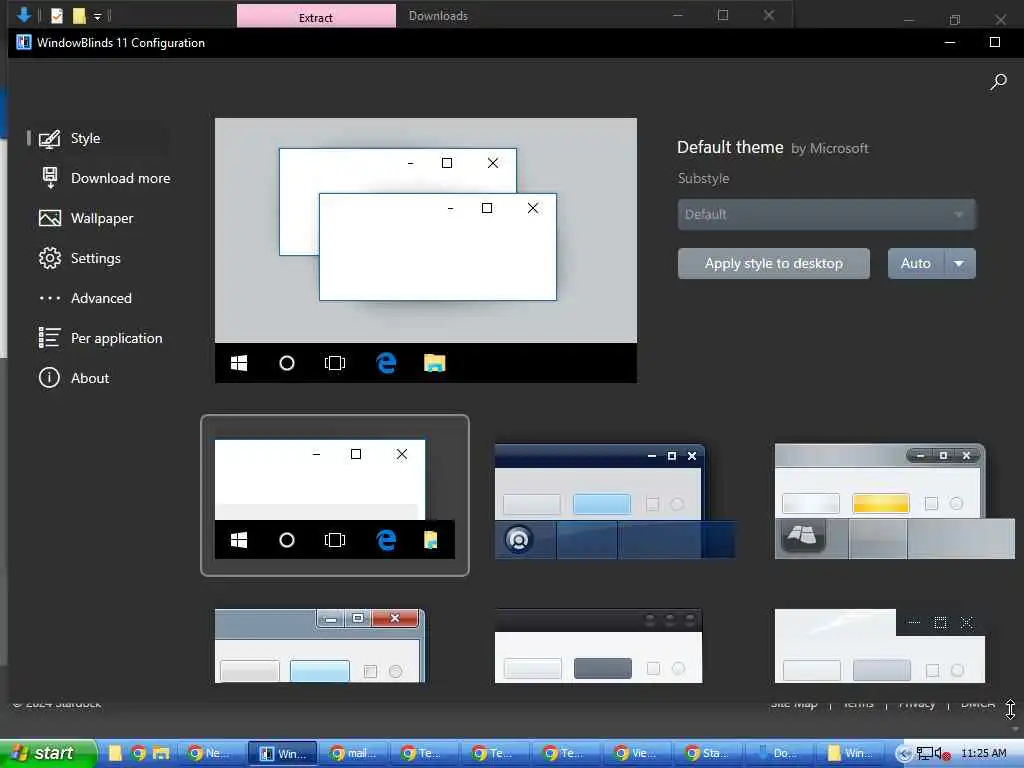The image size is (1024, 768).
Task: Open the About page
Action: coord(89,378)
